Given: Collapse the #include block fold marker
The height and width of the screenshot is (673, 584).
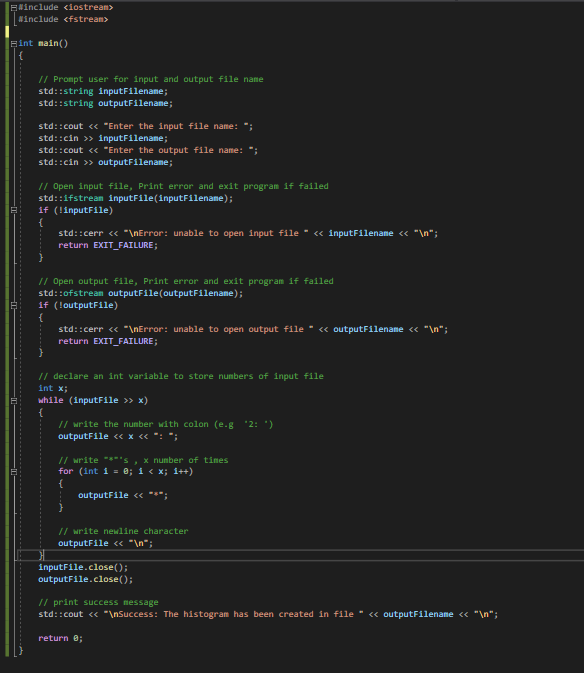Looking at the screenshot, I should coord(14,8).
